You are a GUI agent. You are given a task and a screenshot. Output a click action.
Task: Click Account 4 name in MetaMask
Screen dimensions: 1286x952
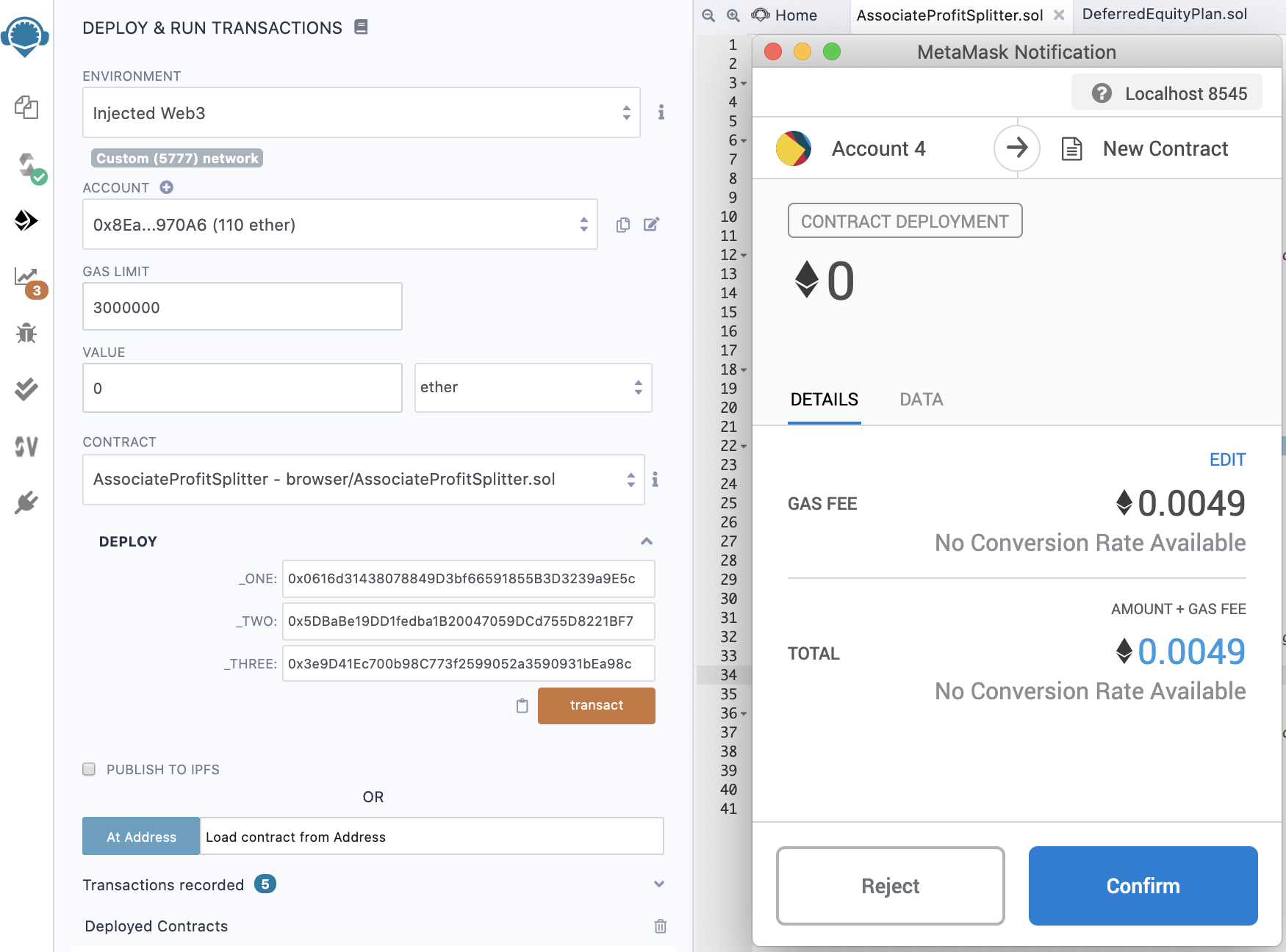pyautogui.click(x=879, y=149)
